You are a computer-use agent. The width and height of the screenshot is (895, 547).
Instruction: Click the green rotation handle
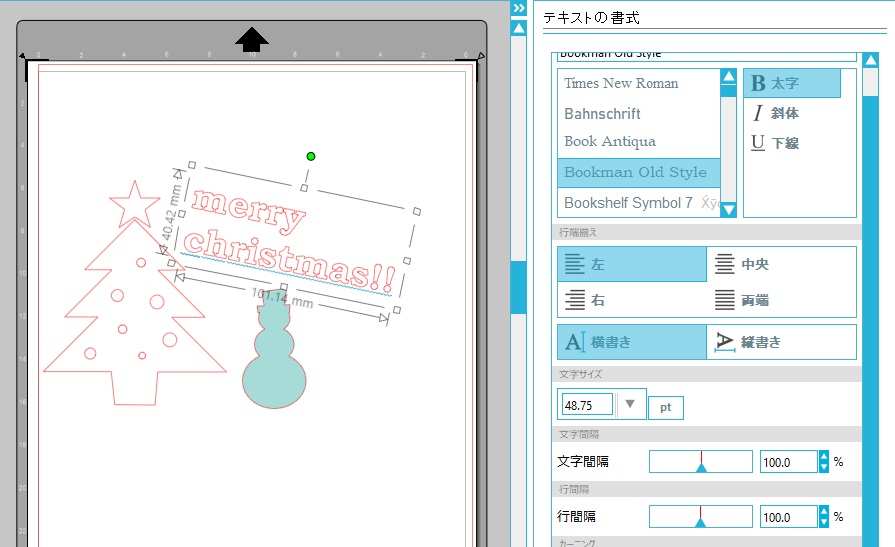pos(311,156)
